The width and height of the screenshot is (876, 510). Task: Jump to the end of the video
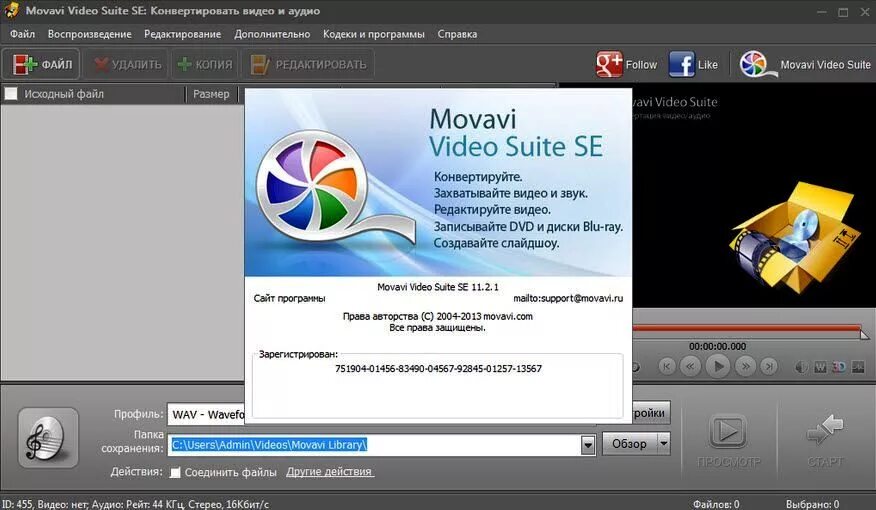pos(769,366)
